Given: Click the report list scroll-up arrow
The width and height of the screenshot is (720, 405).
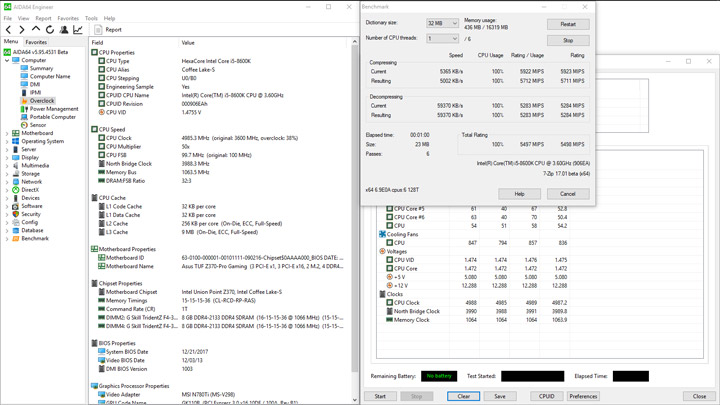Looking at the screenshot, I should 354,42.
